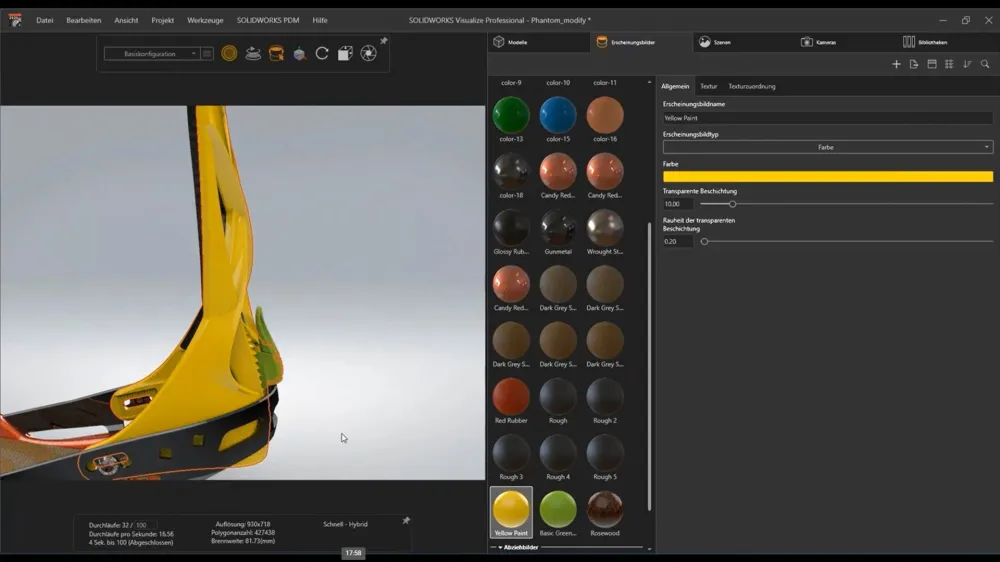This screenshot has width=1000, height=562.
Task: Click the appearance list vertical scrollbar
Action: 649,367
